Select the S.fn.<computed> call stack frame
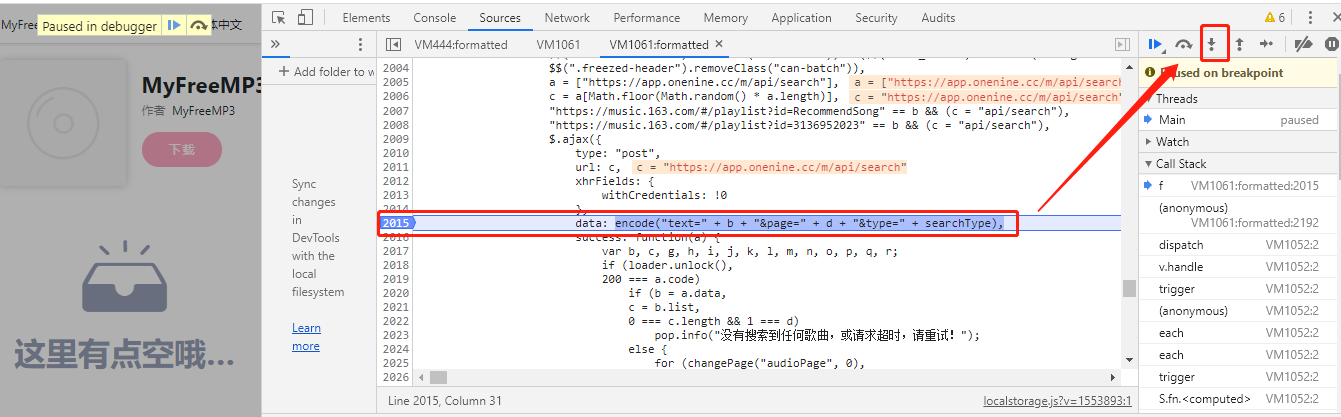This screenshot has width=1341, height=417. coord(1240,399)
